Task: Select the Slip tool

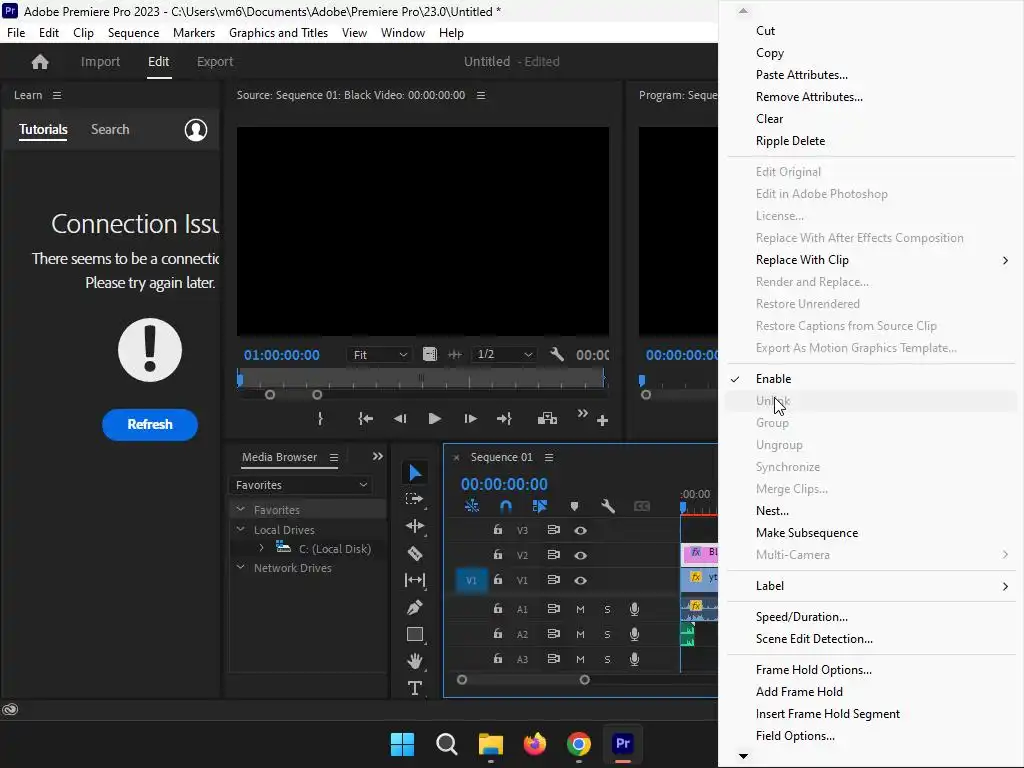Action: [x=415, y=580]
